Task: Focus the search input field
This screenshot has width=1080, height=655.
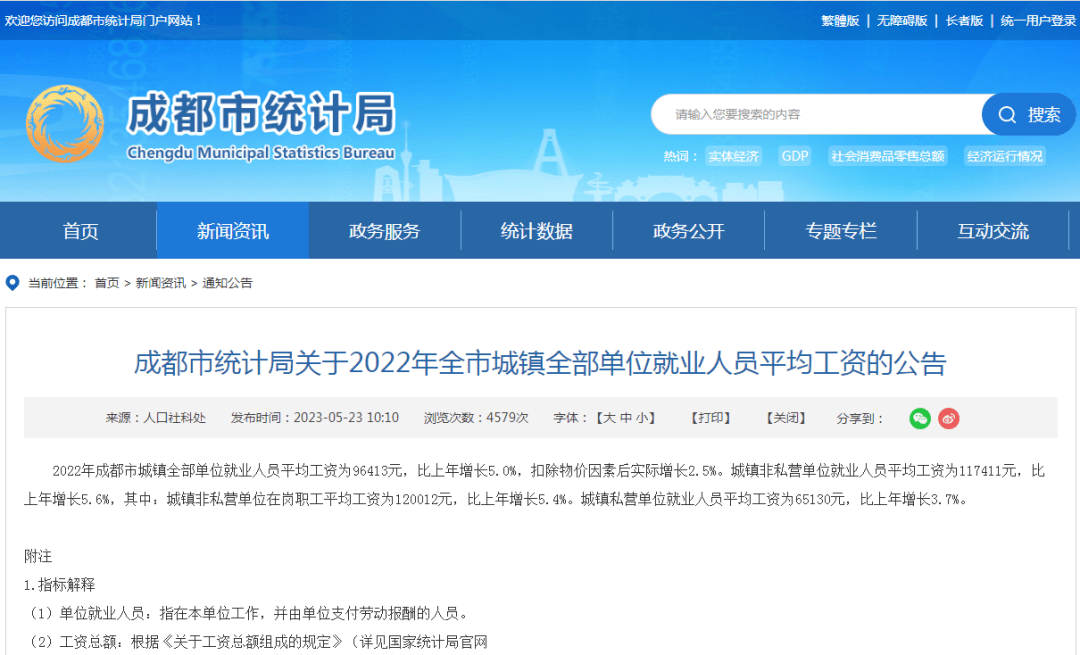Action: tap(817, 114)
